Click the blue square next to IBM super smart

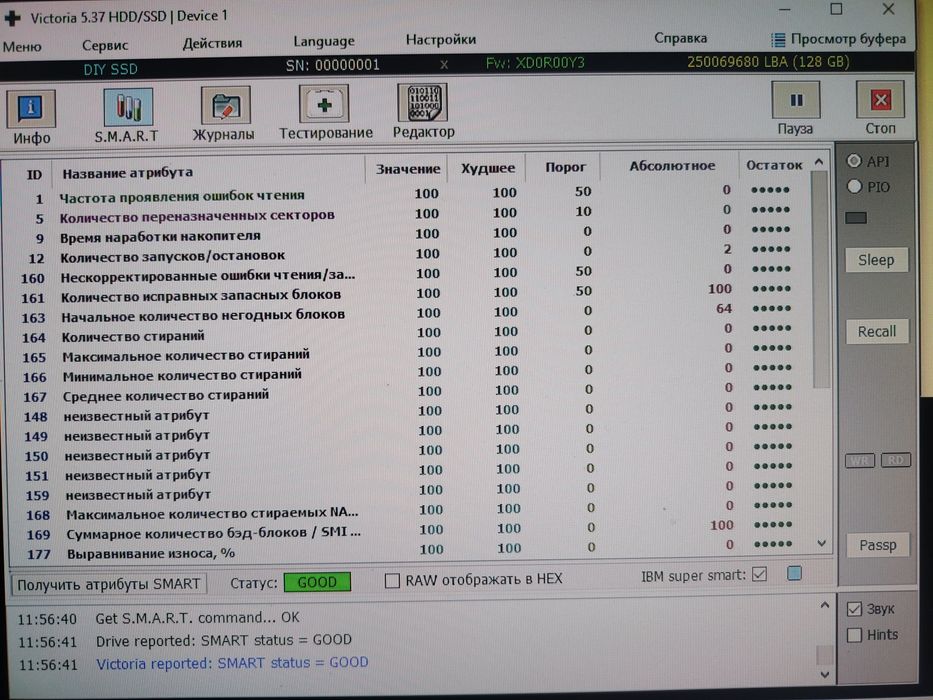click(794, 574)
